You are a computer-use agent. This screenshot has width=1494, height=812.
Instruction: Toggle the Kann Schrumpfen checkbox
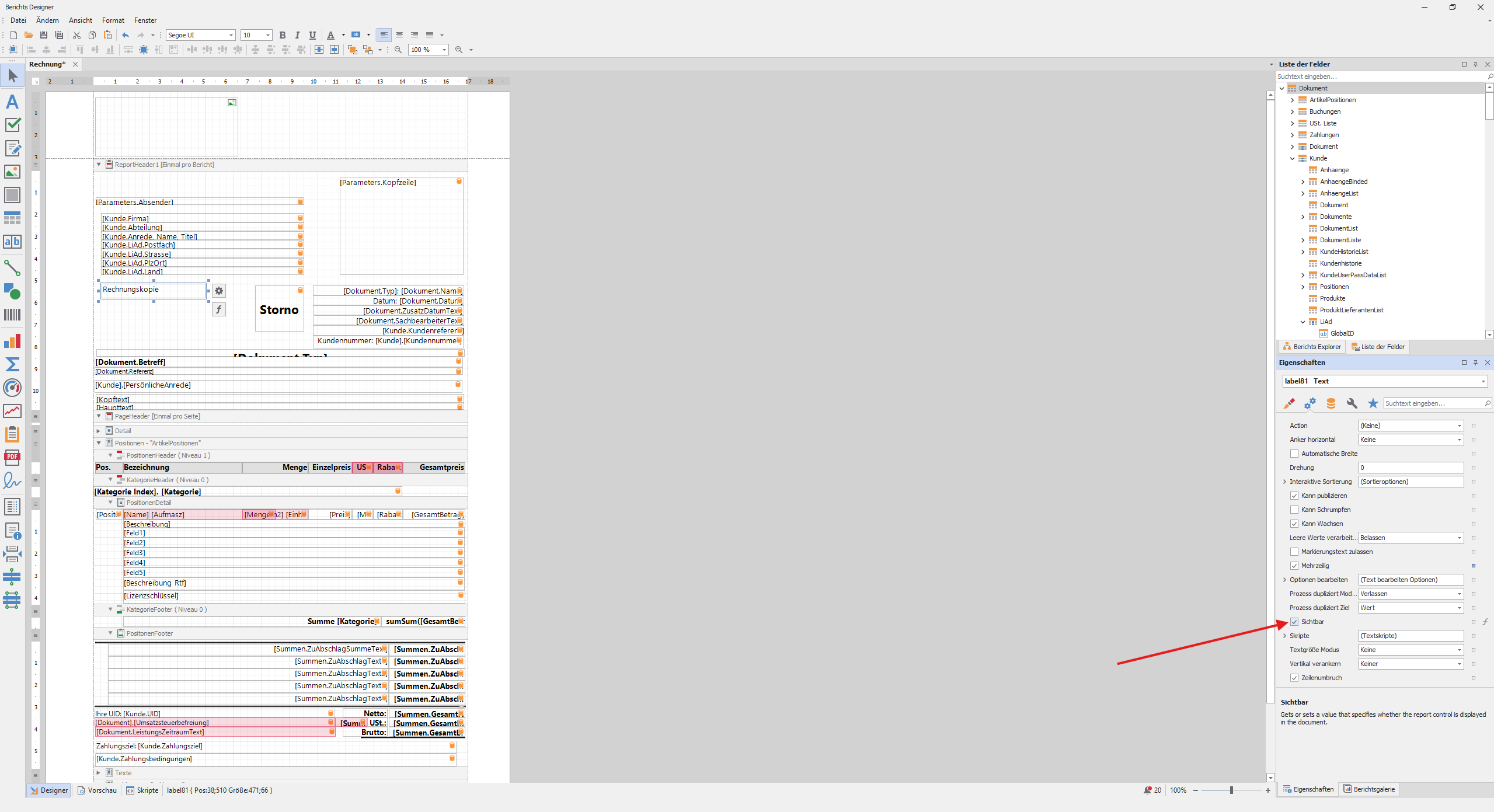click(1294, 510)
